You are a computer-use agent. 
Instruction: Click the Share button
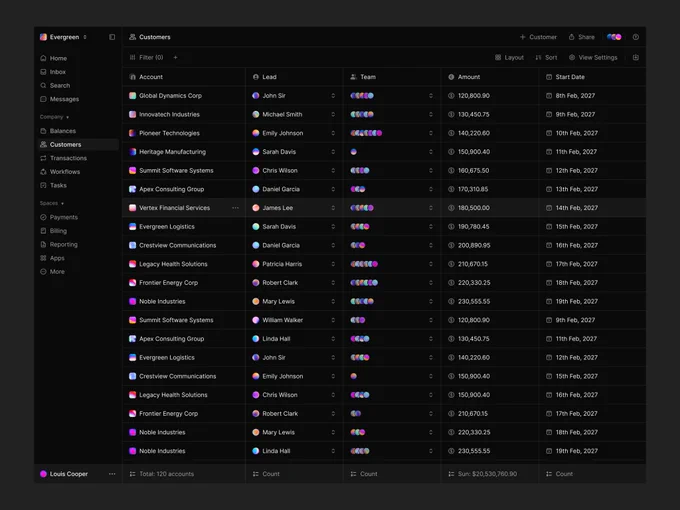coord(582,37)
